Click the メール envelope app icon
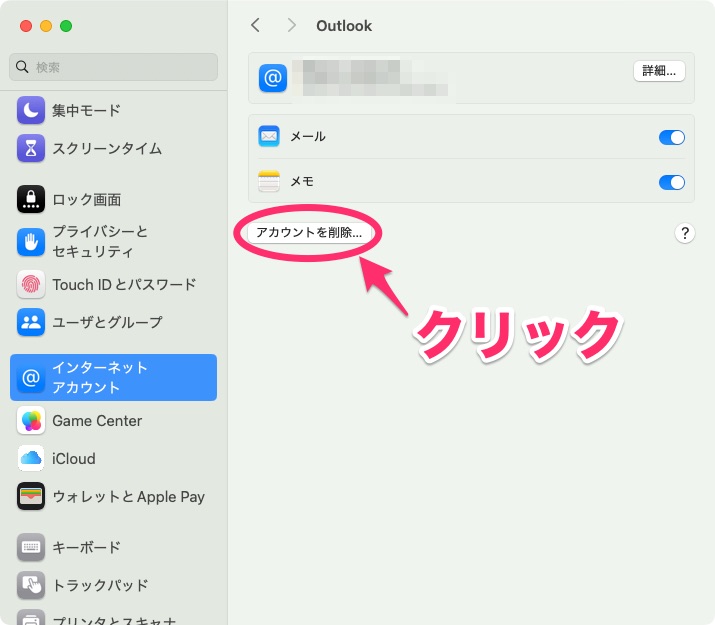Image resolution: width=715 pixels, height=625 pixels. pos(269,136)
